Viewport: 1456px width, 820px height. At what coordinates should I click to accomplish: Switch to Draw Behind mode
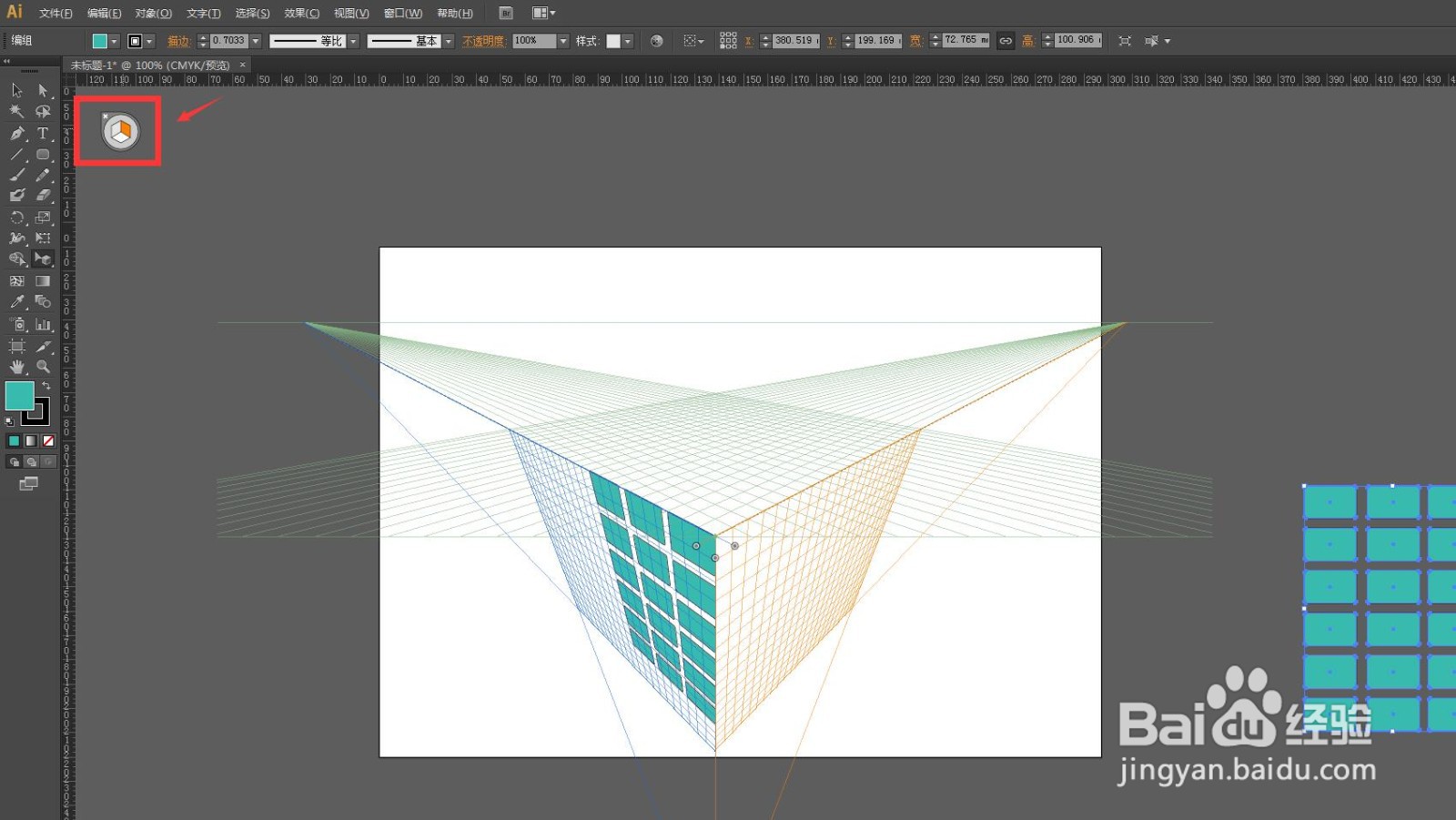click(31, 461)
